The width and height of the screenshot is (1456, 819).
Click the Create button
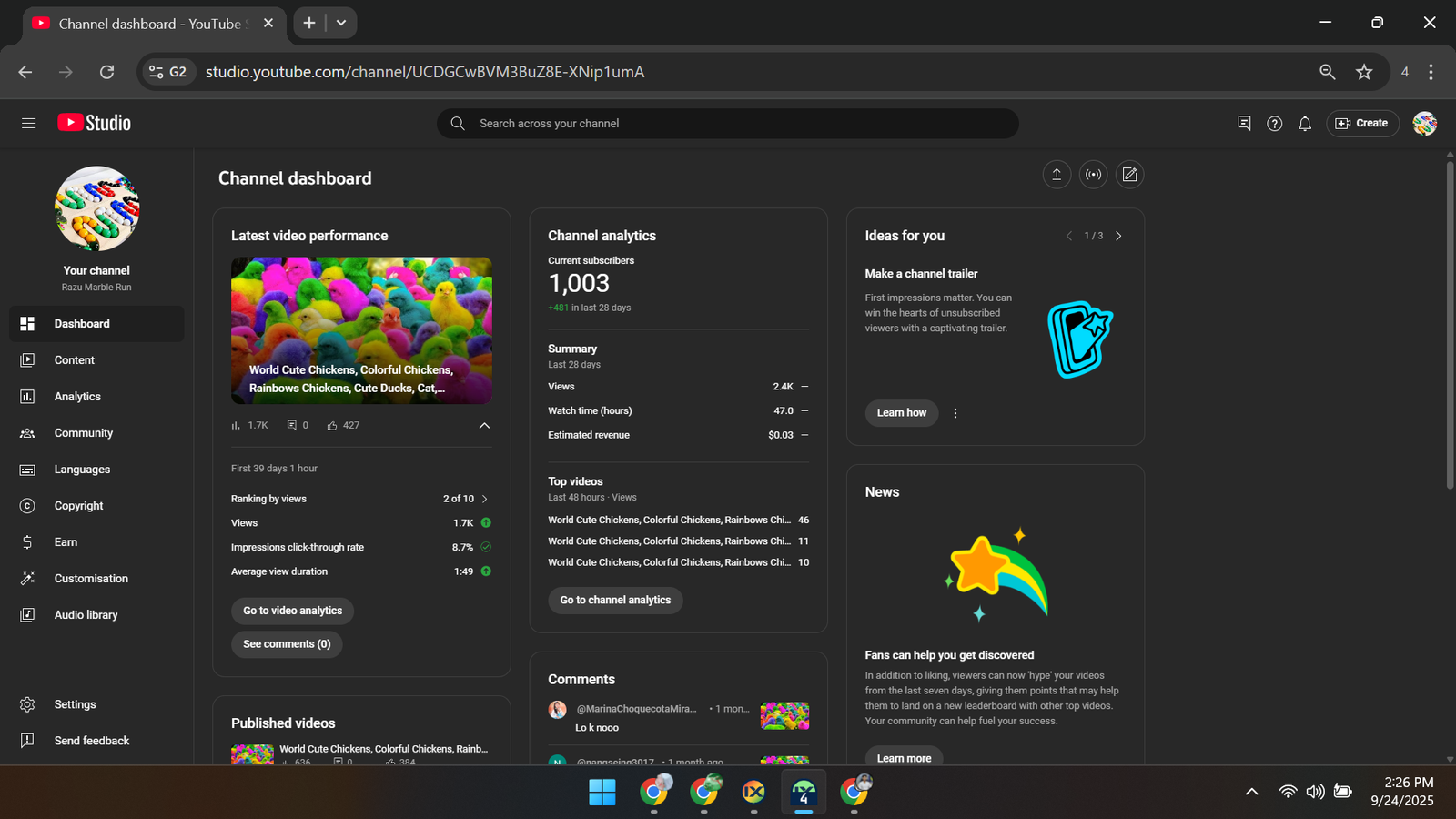[x=1362, y=124]
